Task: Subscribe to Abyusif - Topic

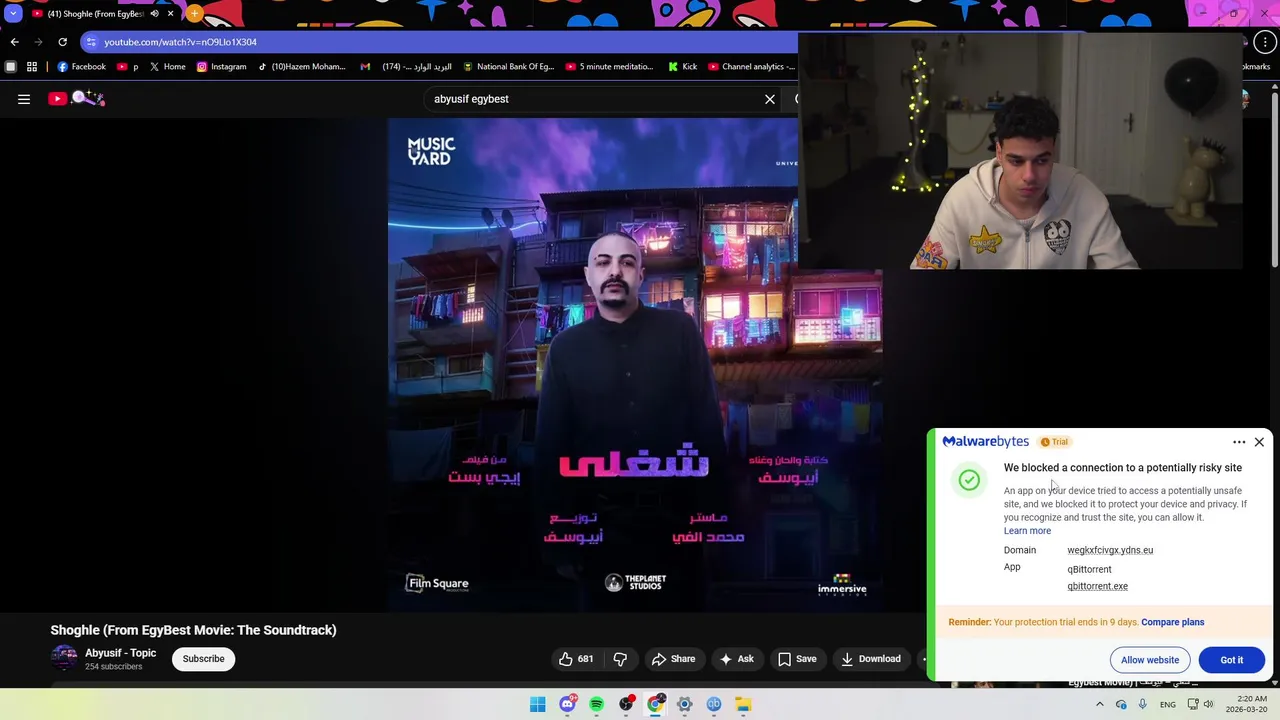Action: pos(203,659)
